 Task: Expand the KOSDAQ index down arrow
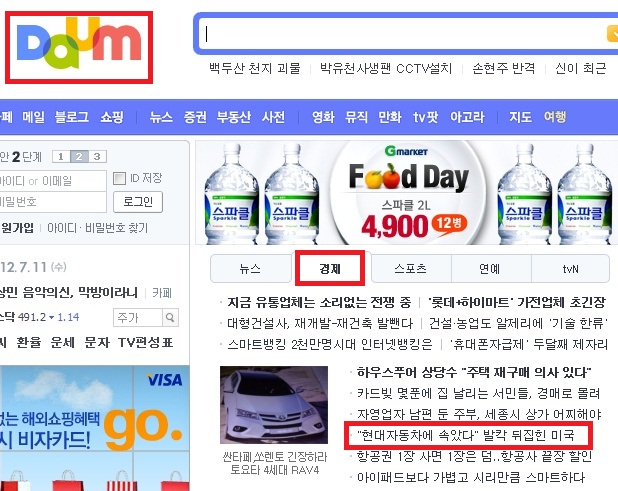tap(51, 318)
